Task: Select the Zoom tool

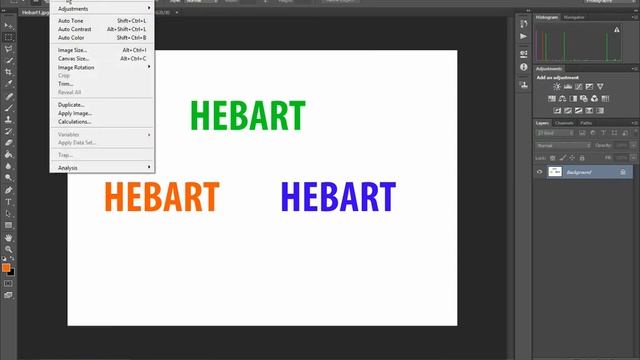Action: click(8, 249)
